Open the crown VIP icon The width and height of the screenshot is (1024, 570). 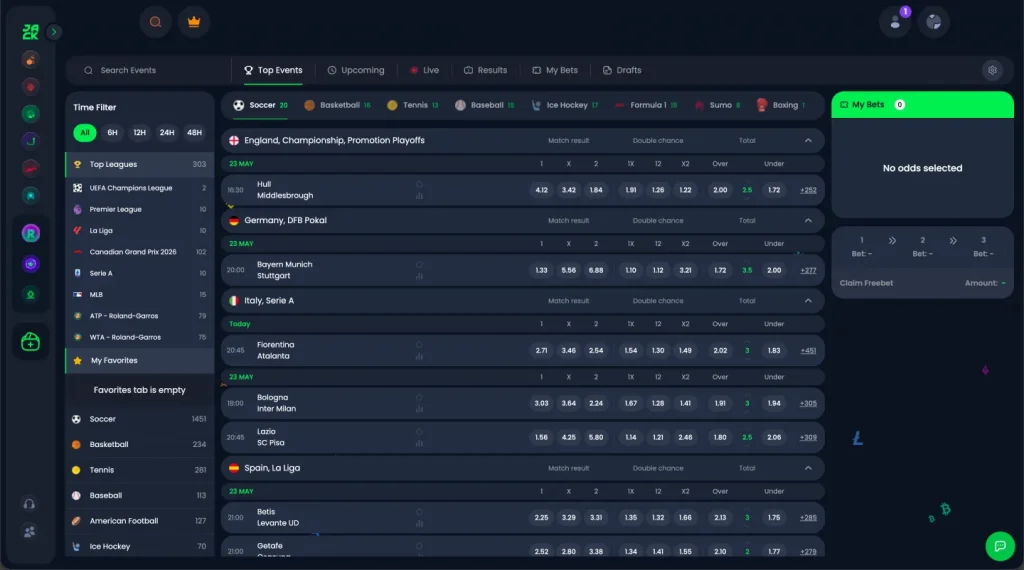click(x=193, y=22)
